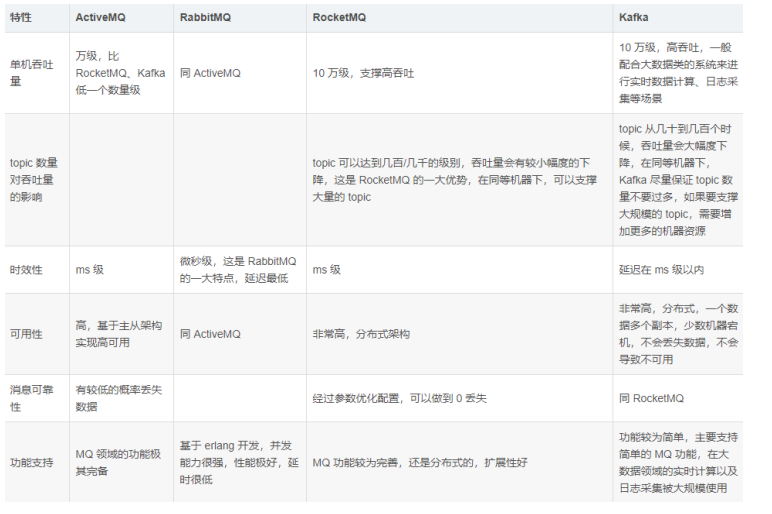Click RabbitMQ cell 微秒级 延迟最低
Screen dimensions: 772x514
238,270
